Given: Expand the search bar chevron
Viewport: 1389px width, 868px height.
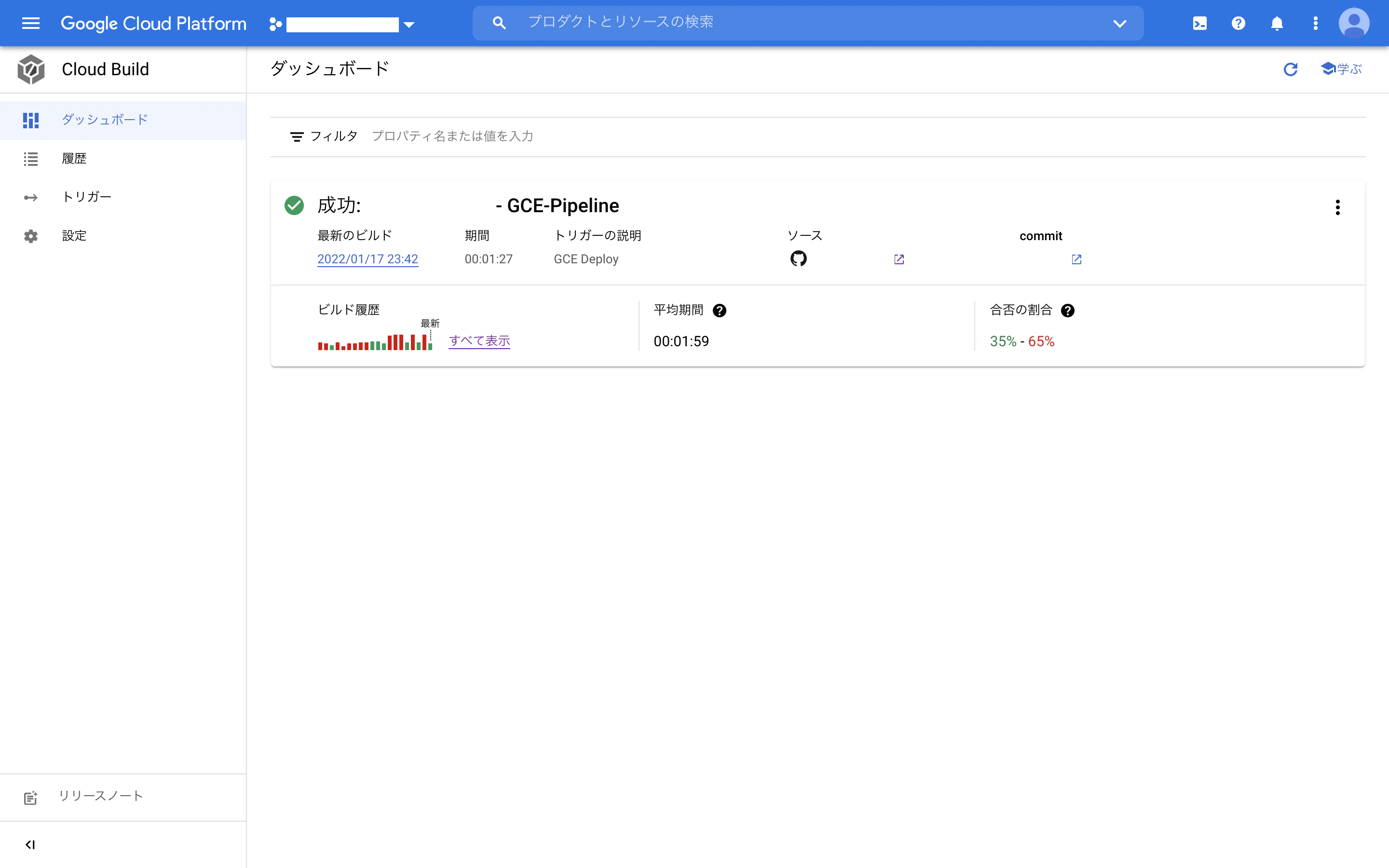Looking at the screenshot, I should pos(1120,24).
